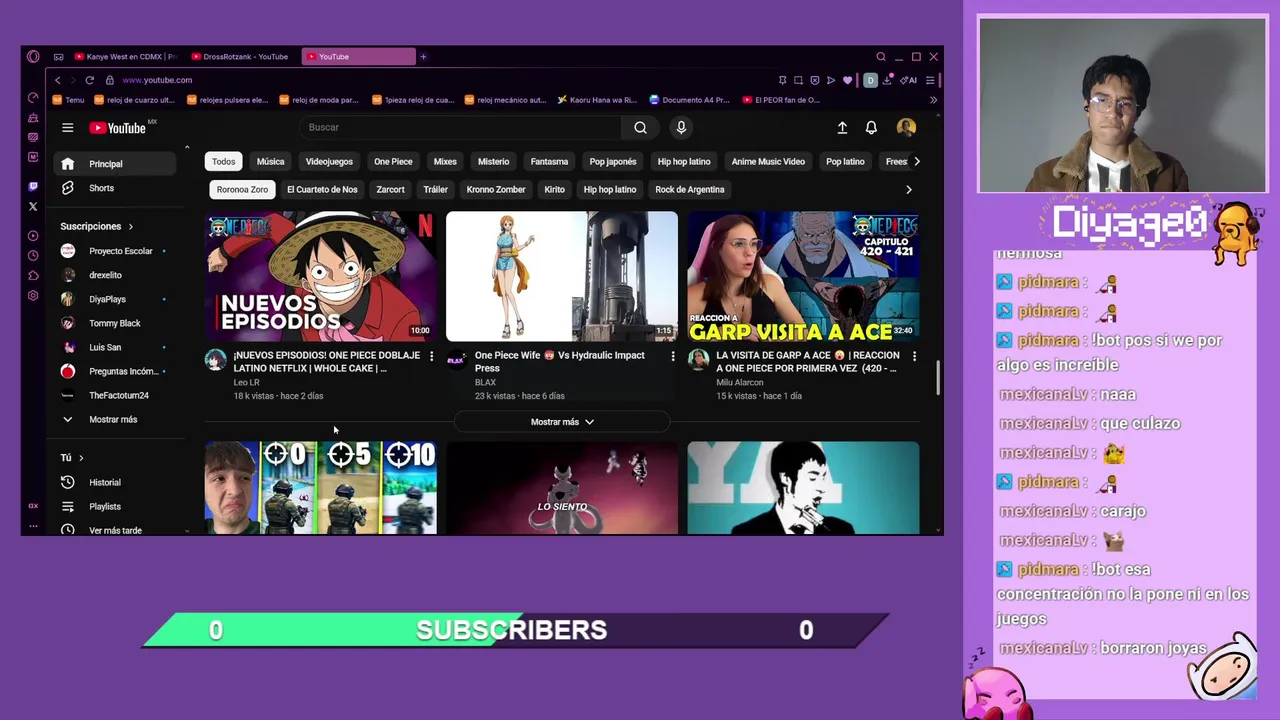Open Shorts in the YouTube sidebar
Screen dimensions: 1280x720
coord(117,188)
